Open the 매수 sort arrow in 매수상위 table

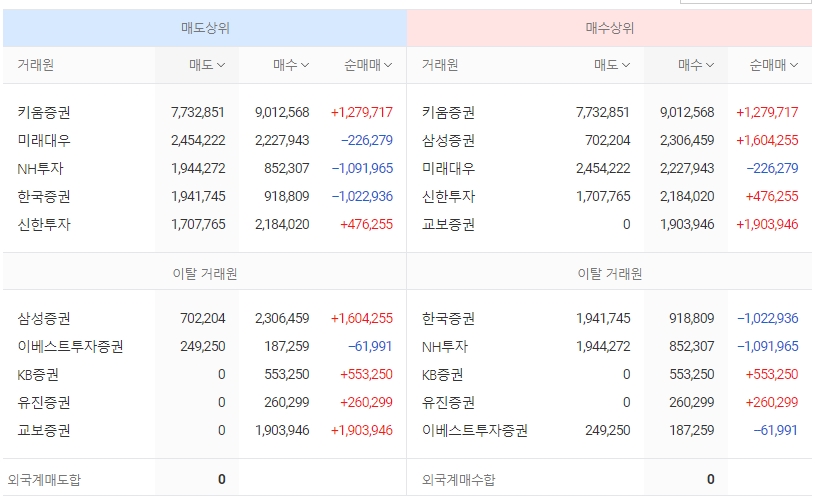pos(710,65)
